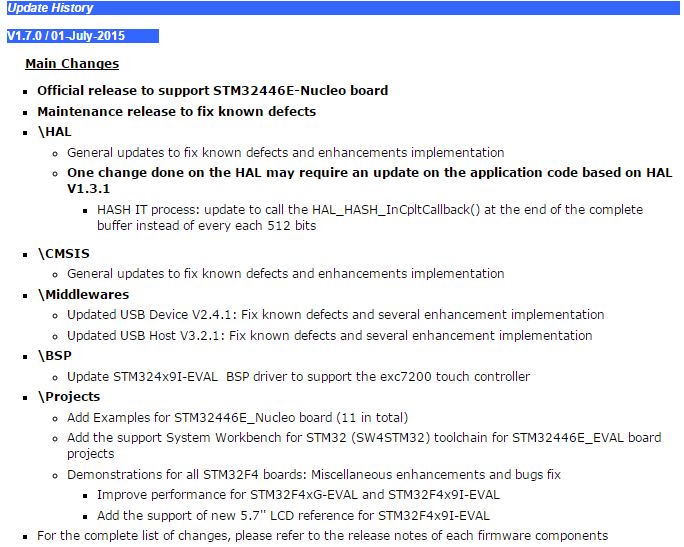This screenshot has height=547, width=684.
Task: Click 'Updated USB Host V3.2.1' line
Action: click(329, 335)
